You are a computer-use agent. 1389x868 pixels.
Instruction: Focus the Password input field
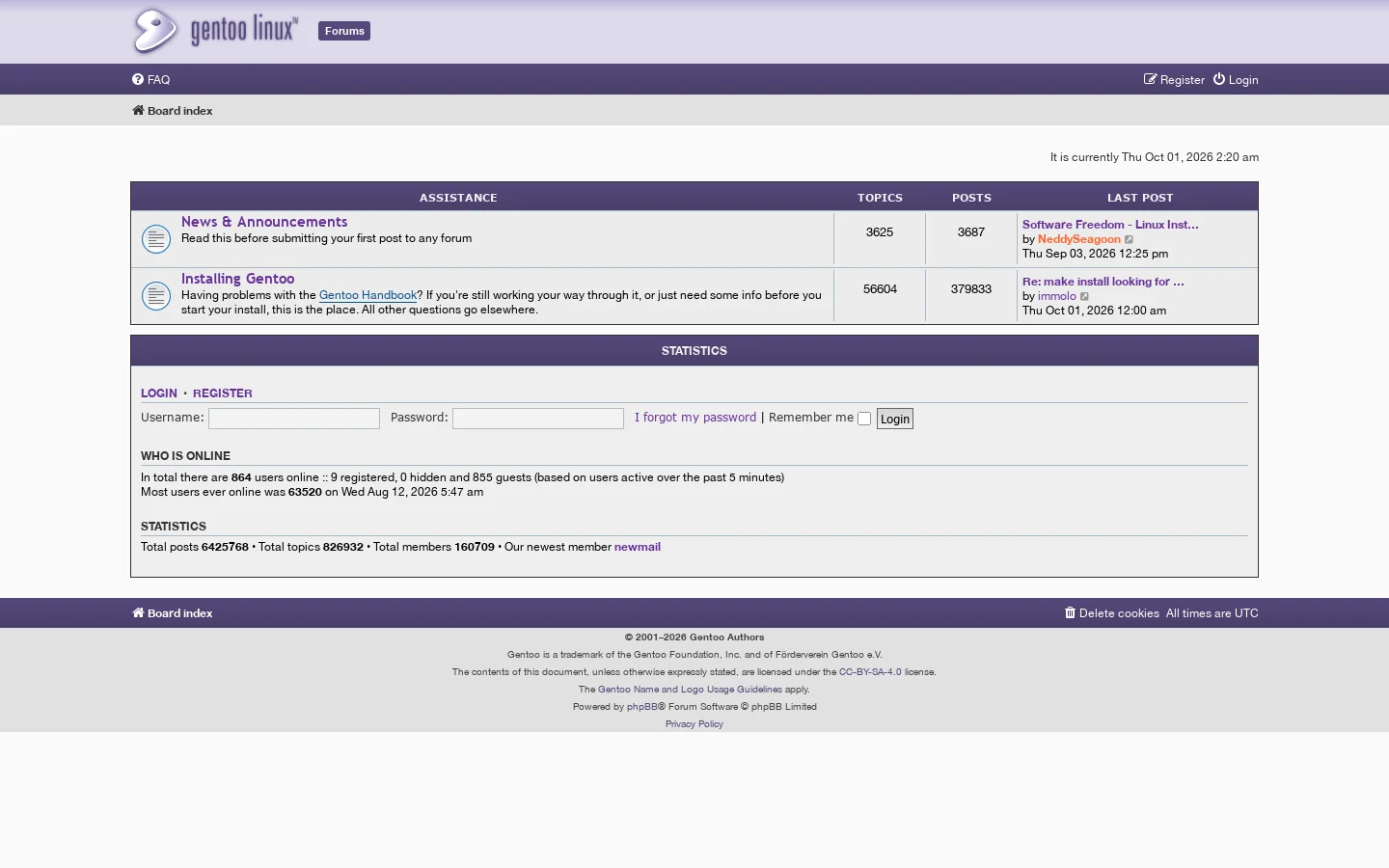tap(538, 419)
